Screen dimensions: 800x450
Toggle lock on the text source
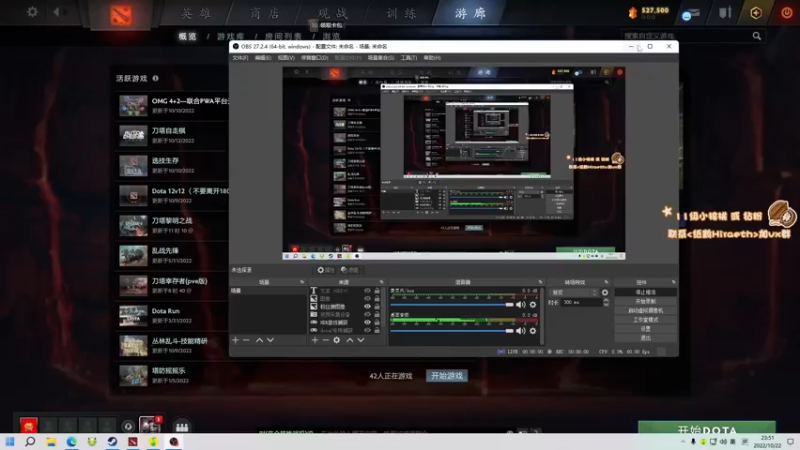click(x=377, y=291)
